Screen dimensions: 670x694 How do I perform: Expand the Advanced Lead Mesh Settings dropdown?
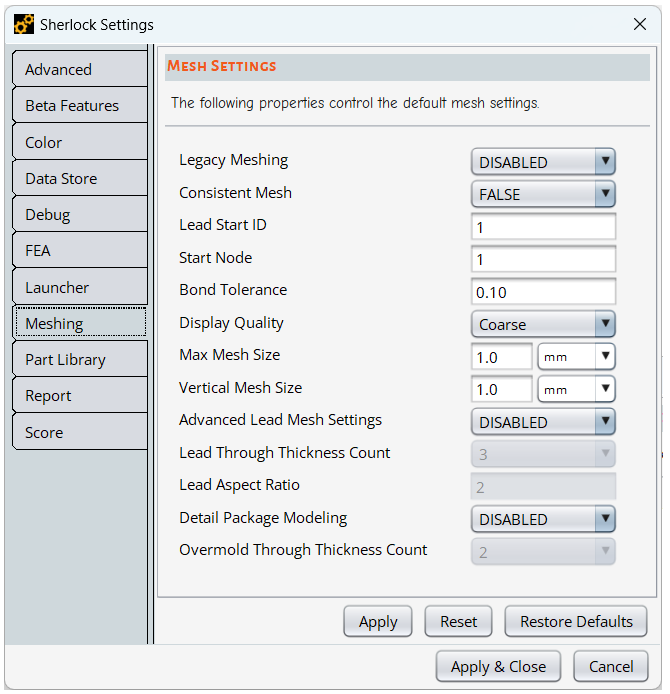pos(543,422)
